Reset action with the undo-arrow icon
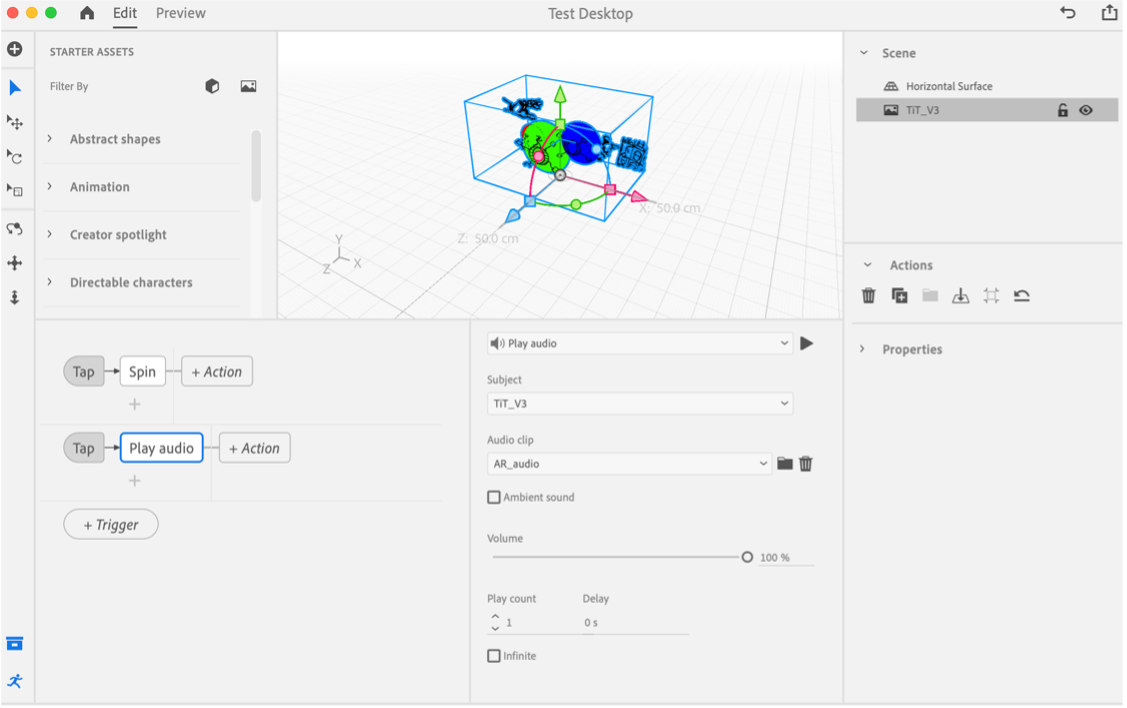1127x708 pixels. pos(1021,295)
